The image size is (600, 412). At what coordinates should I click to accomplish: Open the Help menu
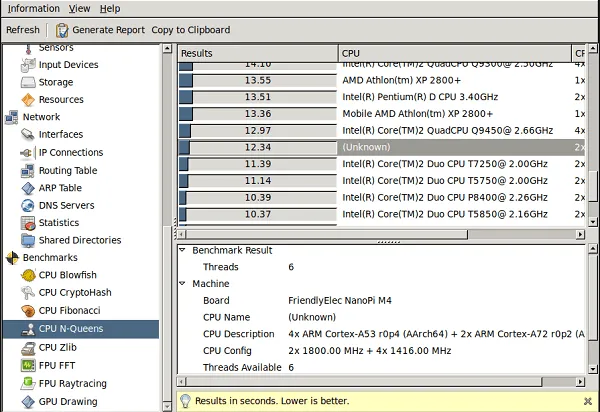coord(110,8)
